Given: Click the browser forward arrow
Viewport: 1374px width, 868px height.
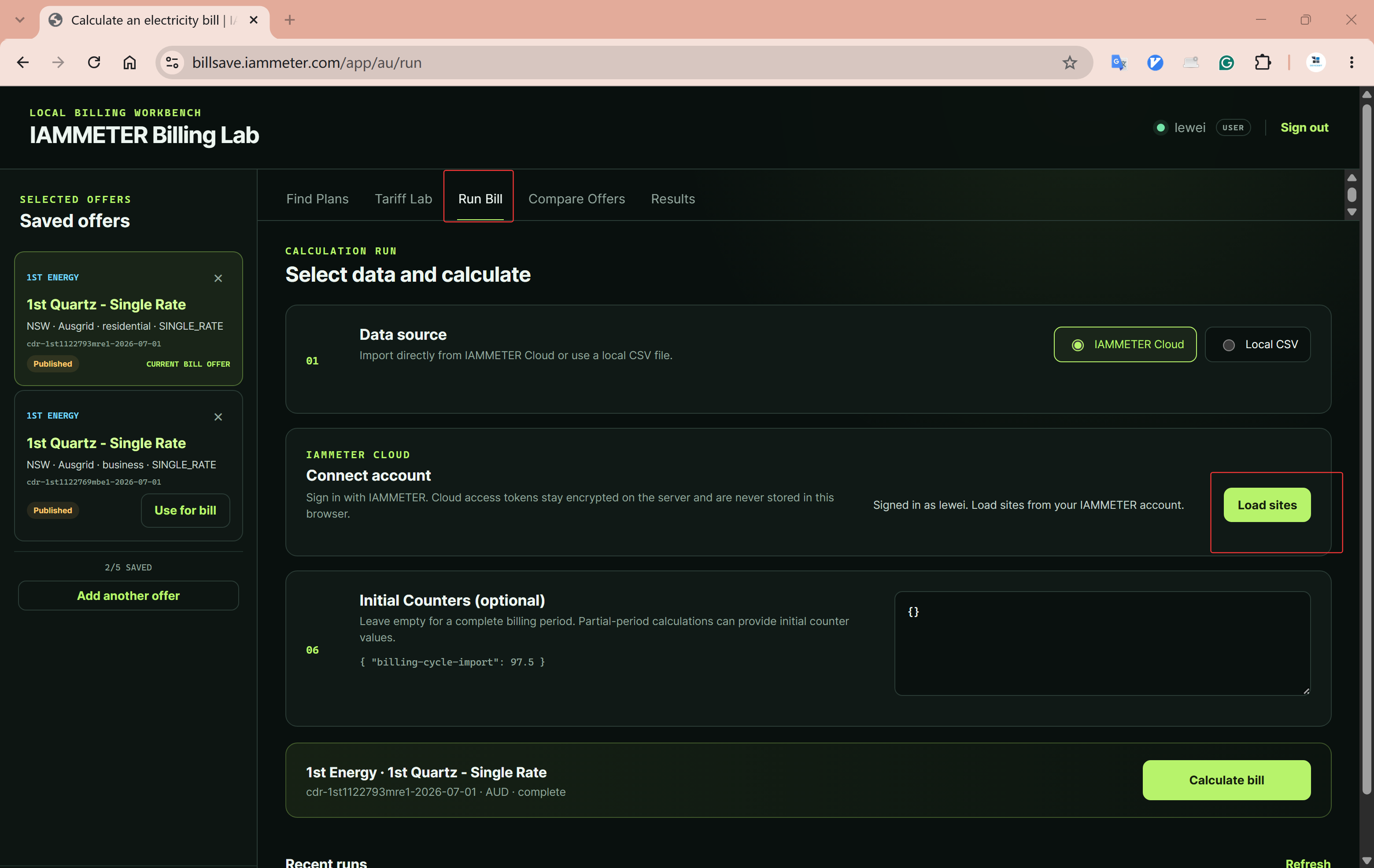Looking at the screenshot, I should tap(58, 63).
